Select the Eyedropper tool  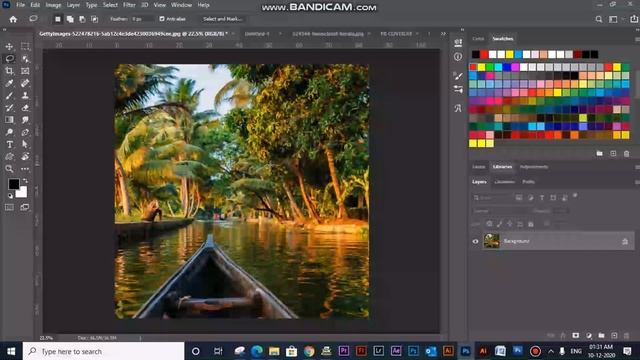(x=9, y=83)
